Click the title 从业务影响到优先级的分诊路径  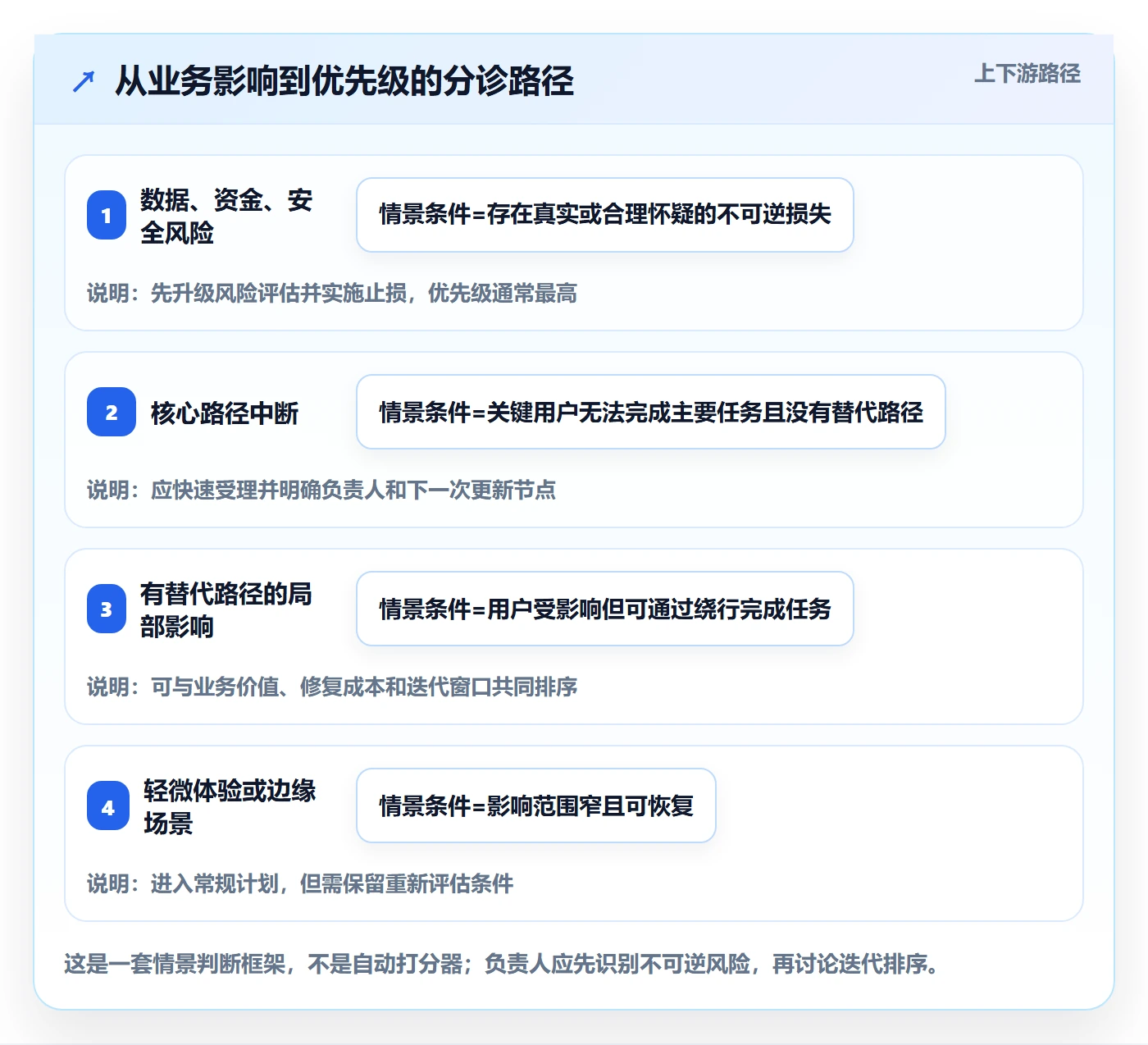[344, 81]
